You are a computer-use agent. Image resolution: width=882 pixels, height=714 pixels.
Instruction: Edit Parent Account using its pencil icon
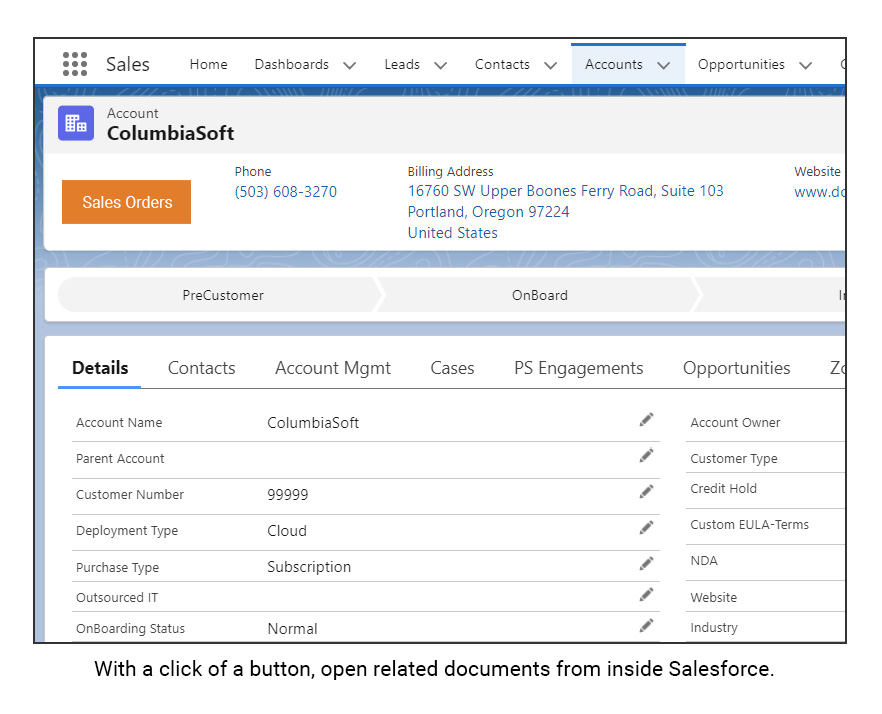coord(646,455)
